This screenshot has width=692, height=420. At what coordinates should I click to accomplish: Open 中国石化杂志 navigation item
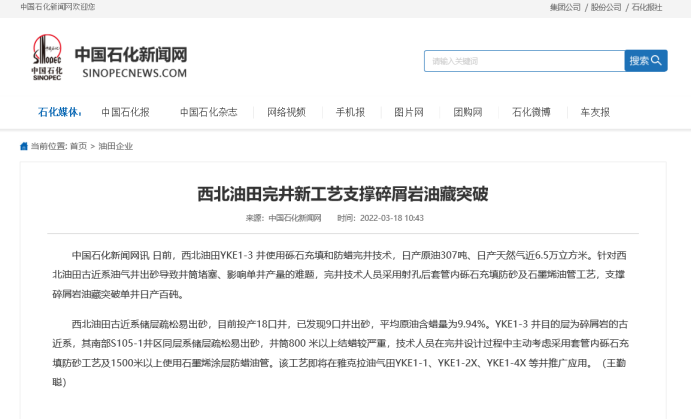pyautogui.click(x=208, y=112)
